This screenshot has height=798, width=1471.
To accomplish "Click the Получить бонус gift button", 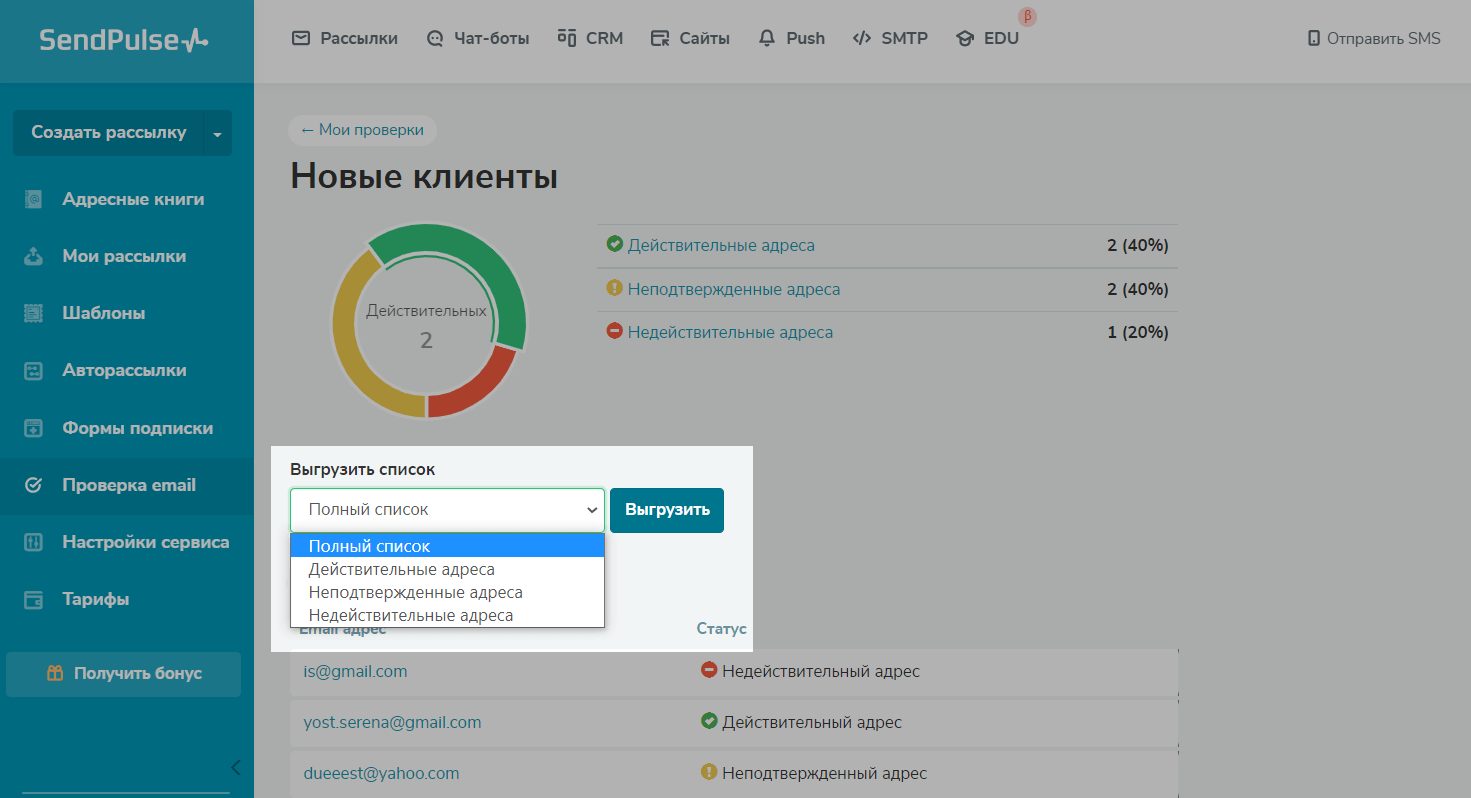I will [124, 674].
